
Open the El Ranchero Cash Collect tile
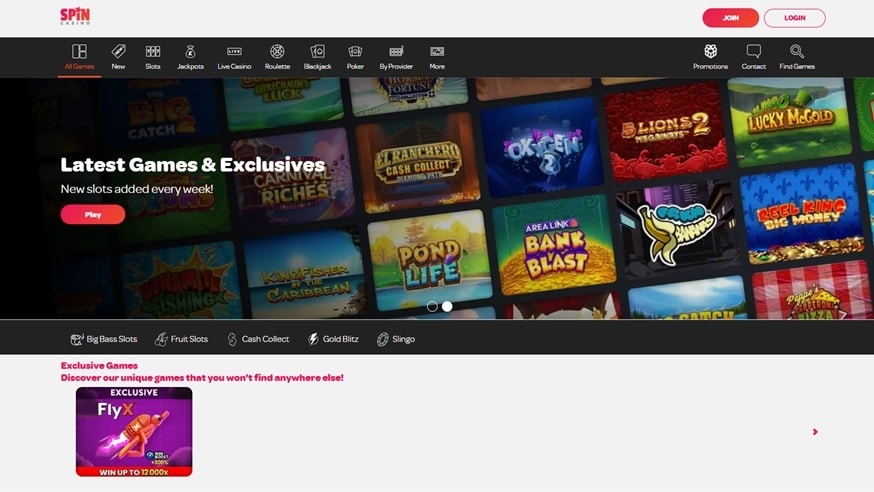pyautogui.click(x=418, y=163)
